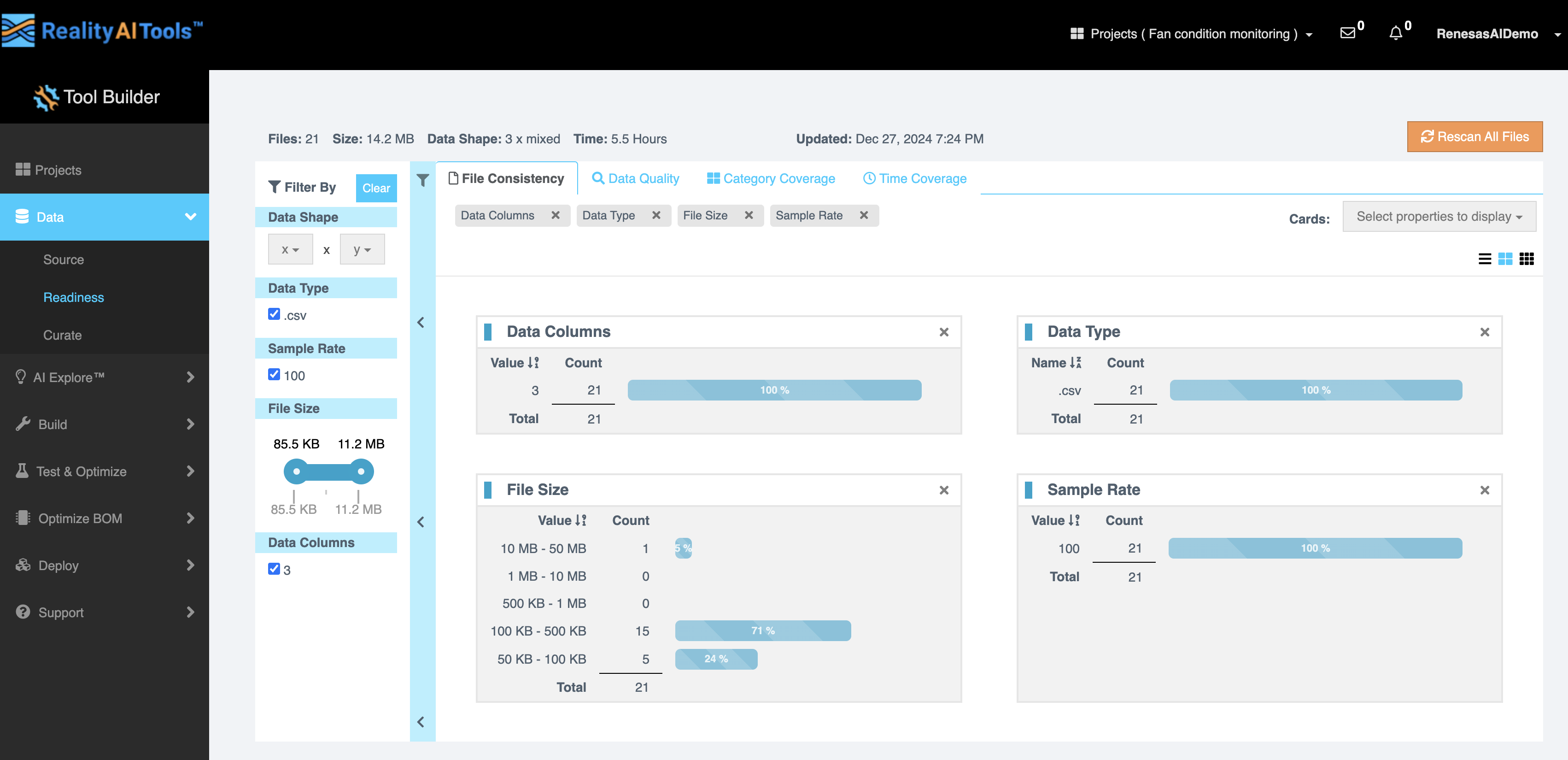1568x760 pixels.
Task: Collapse the Data section in the sidebar
Action: click(191, 217)
